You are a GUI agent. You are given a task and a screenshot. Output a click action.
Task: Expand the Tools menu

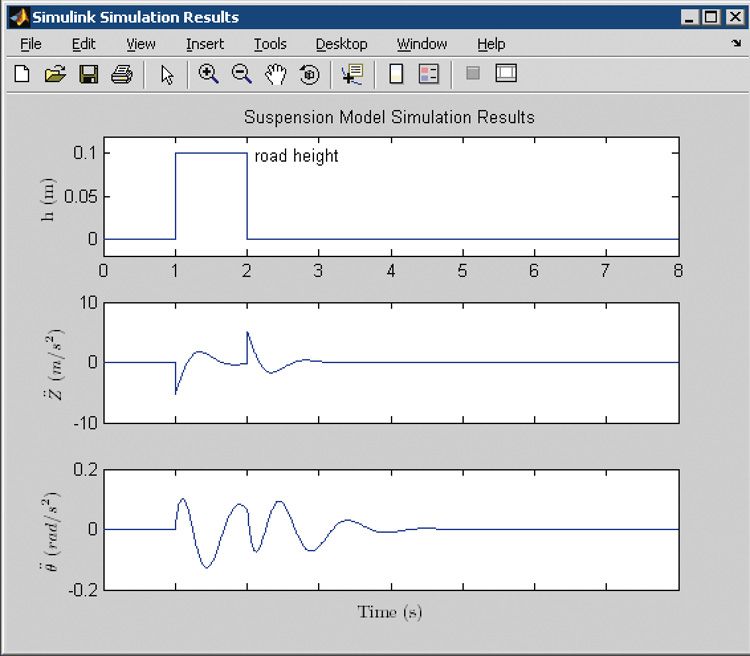pyautogui.click(x=270, y=44)
